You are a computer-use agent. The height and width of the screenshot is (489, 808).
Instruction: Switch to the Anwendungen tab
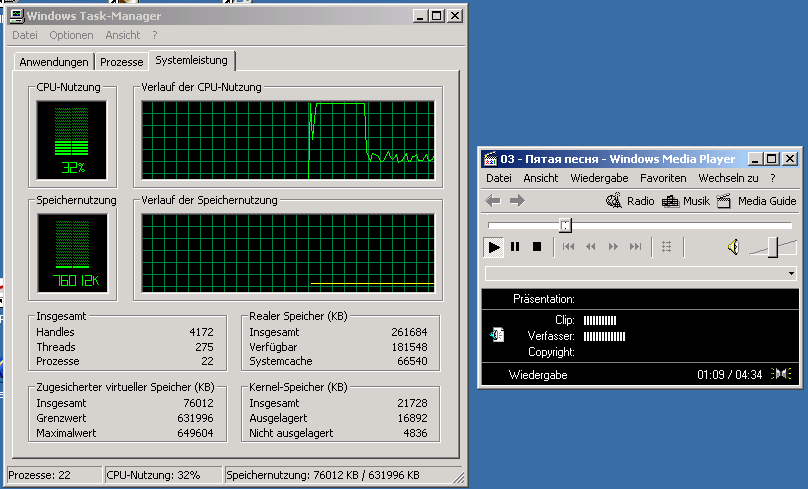(54, 62)
